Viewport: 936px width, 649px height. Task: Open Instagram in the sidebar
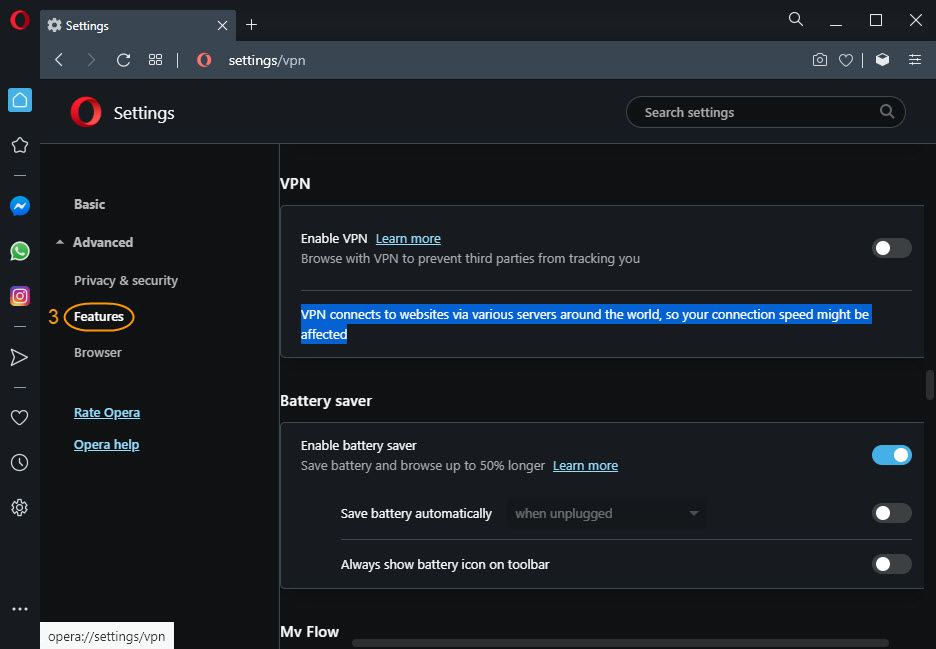[x=20, y=296]
